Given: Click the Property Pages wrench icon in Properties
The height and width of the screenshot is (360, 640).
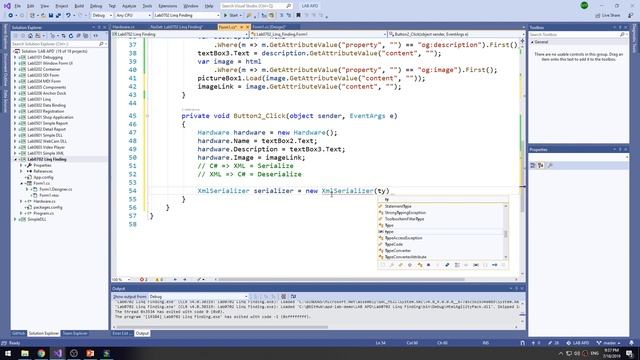Looking at the screenshot, I should [550, 165].
